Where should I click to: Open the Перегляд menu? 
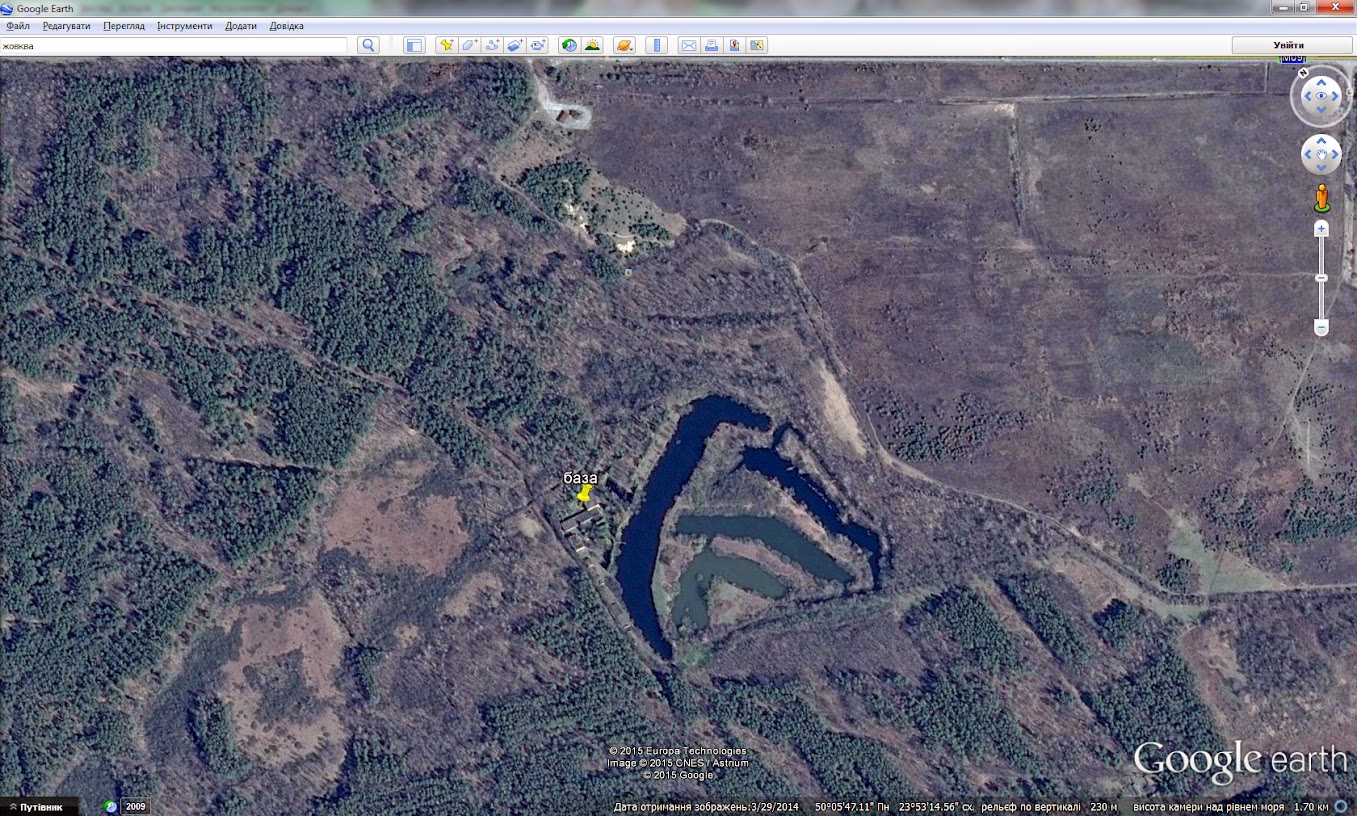(x=124, y=26)
